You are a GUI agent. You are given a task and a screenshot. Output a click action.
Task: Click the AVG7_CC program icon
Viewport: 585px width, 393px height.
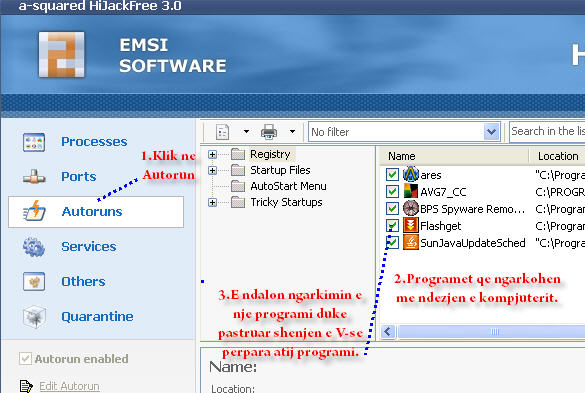[411, 191]
